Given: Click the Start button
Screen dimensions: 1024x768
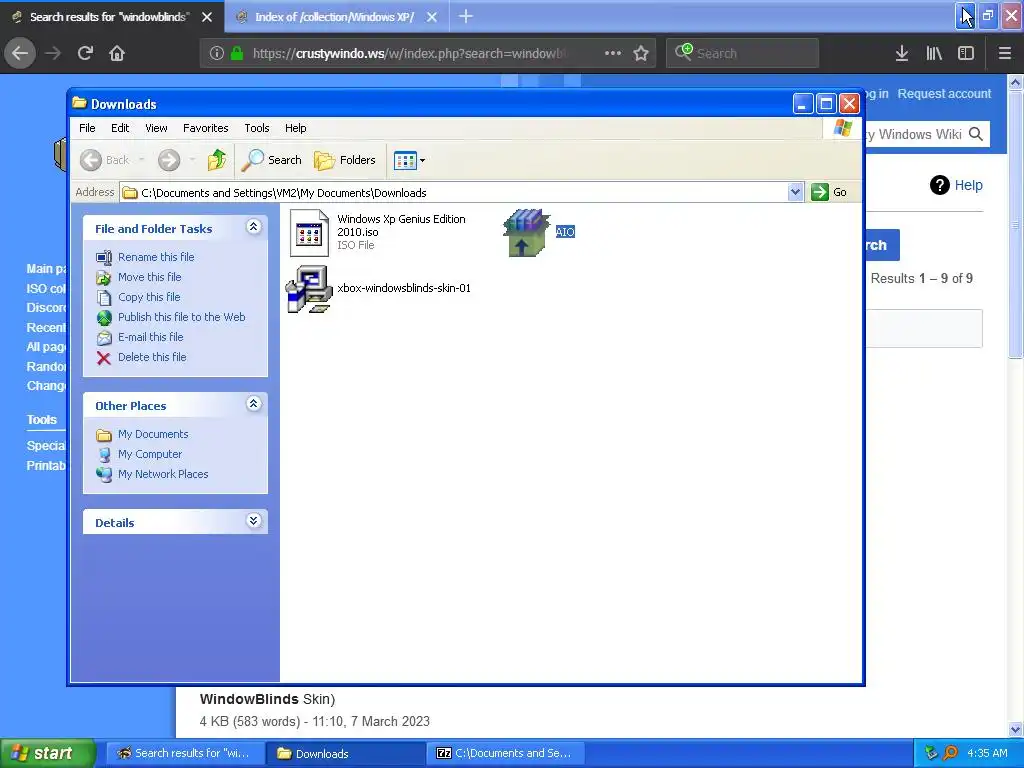Looking at the screenshot, I should coord(48,754).
